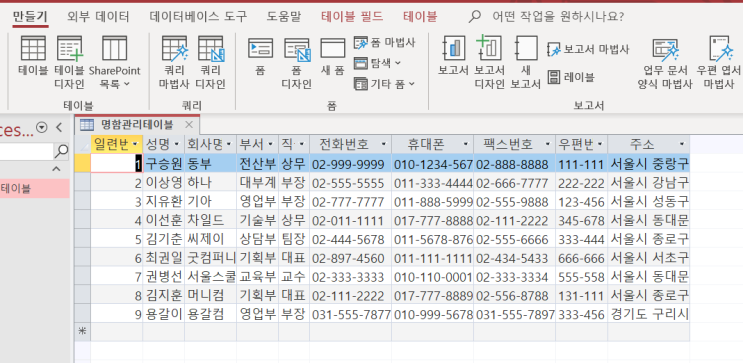The image size is (743, 363).
Task: Click the fax cell 031-555-7897
Action: [515, 314]
